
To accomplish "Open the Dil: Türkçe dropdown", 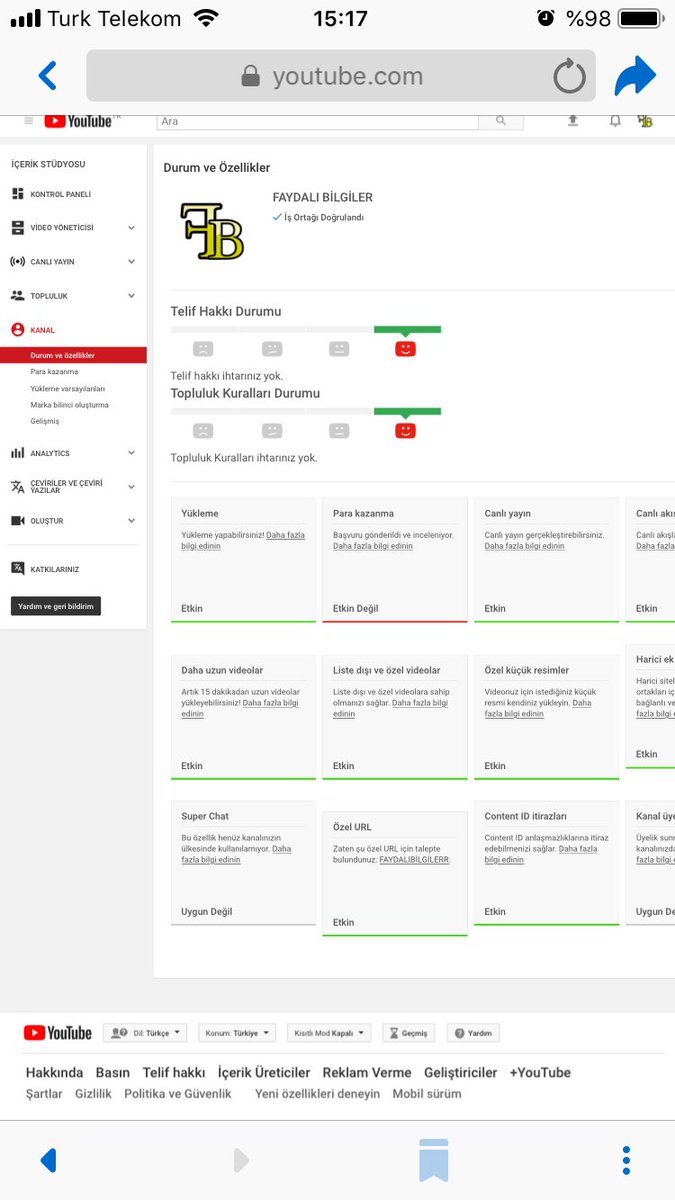I will (x=146, y=1033).
